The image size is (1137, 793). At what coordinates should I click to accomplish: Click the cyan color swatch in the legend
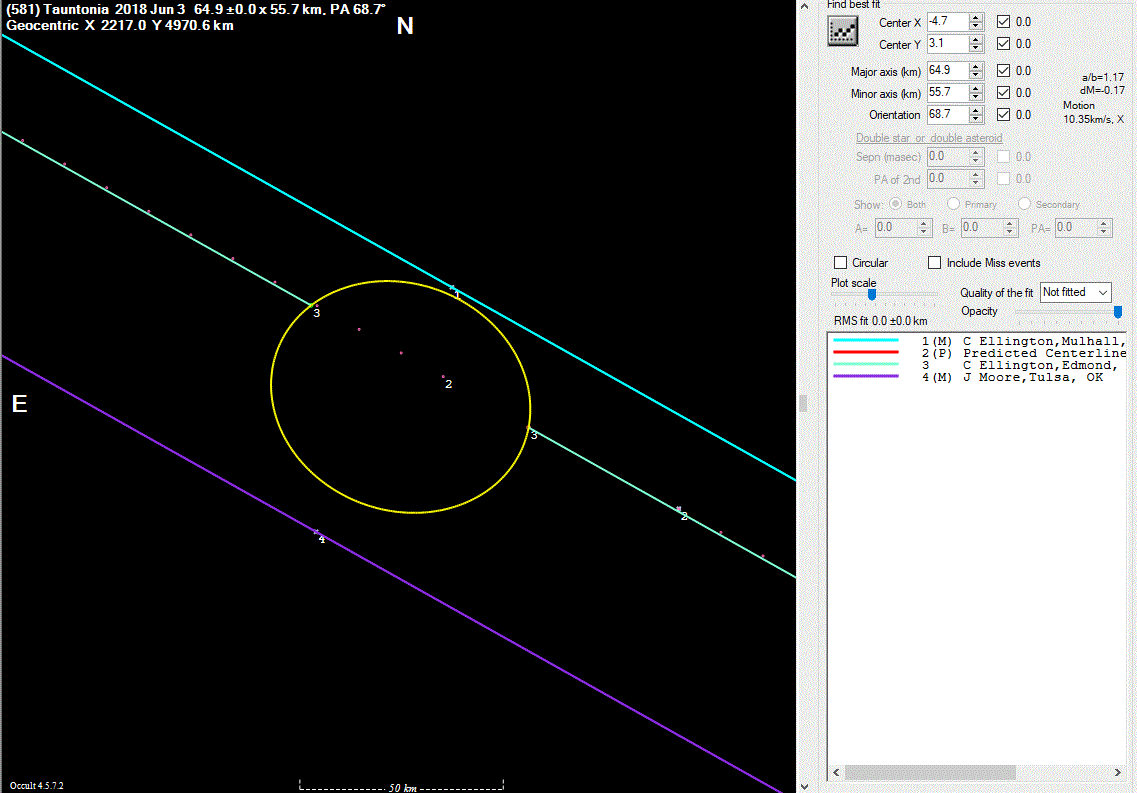(x=867, y=340)
